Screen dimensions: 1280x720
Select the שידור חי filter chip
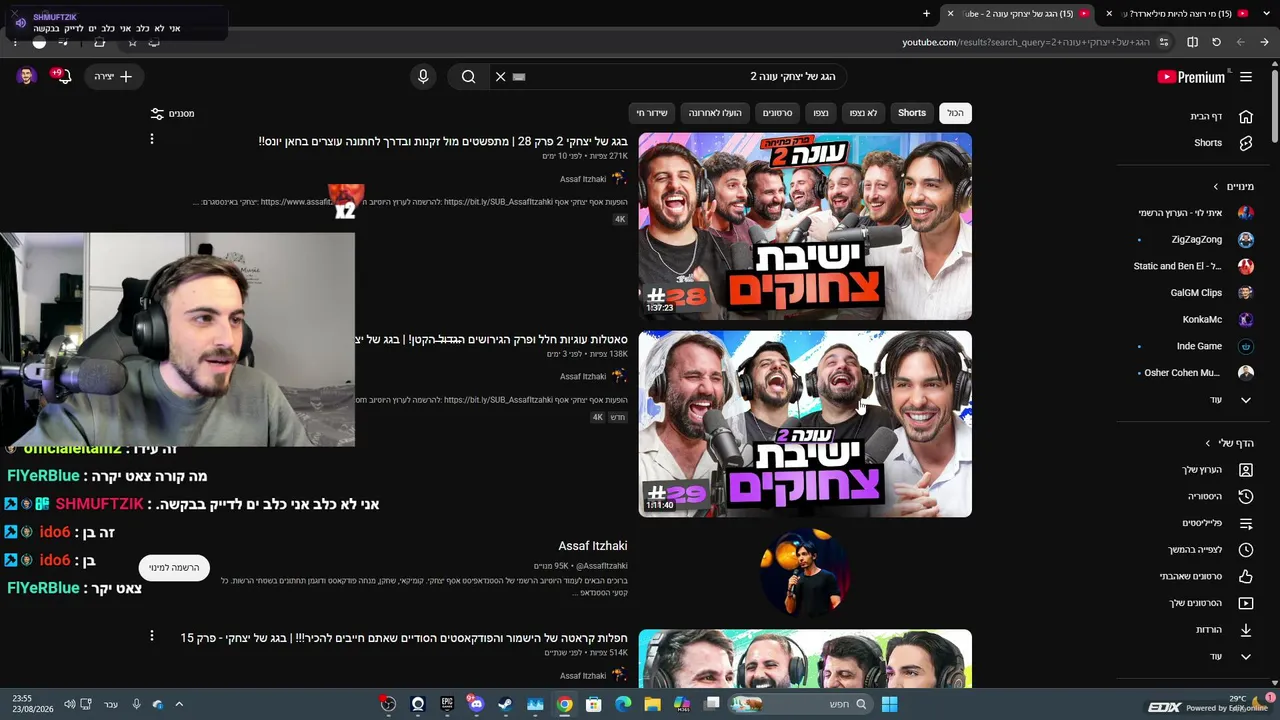pos(652,113)
